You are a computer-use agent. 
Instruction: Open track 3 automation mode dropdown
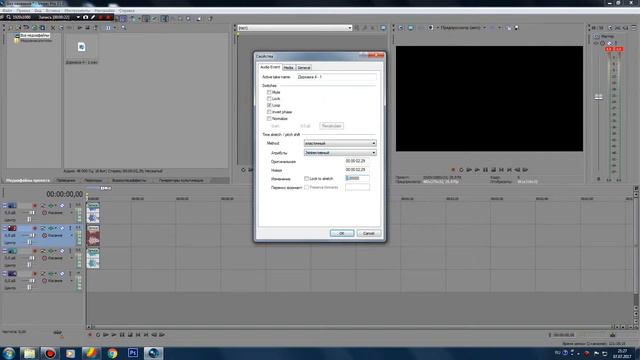(71, 258)
